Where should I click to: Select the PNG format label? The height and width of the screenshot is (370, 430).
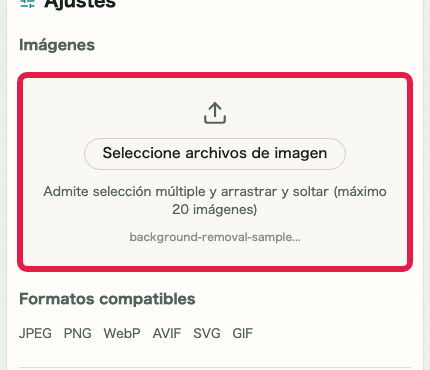(78, 333)
